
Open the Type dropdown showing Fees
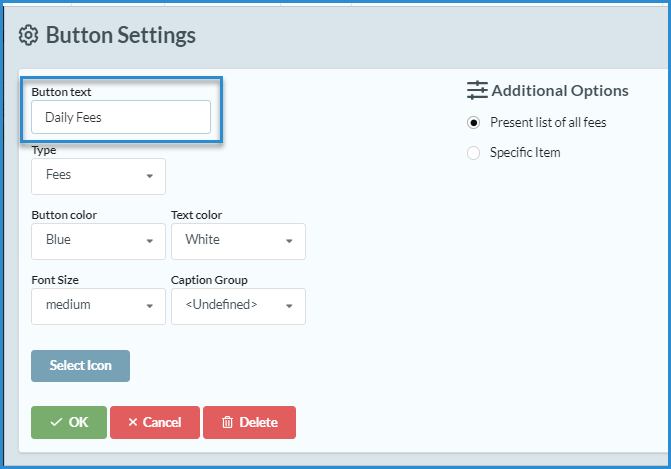tap(98, 176)
